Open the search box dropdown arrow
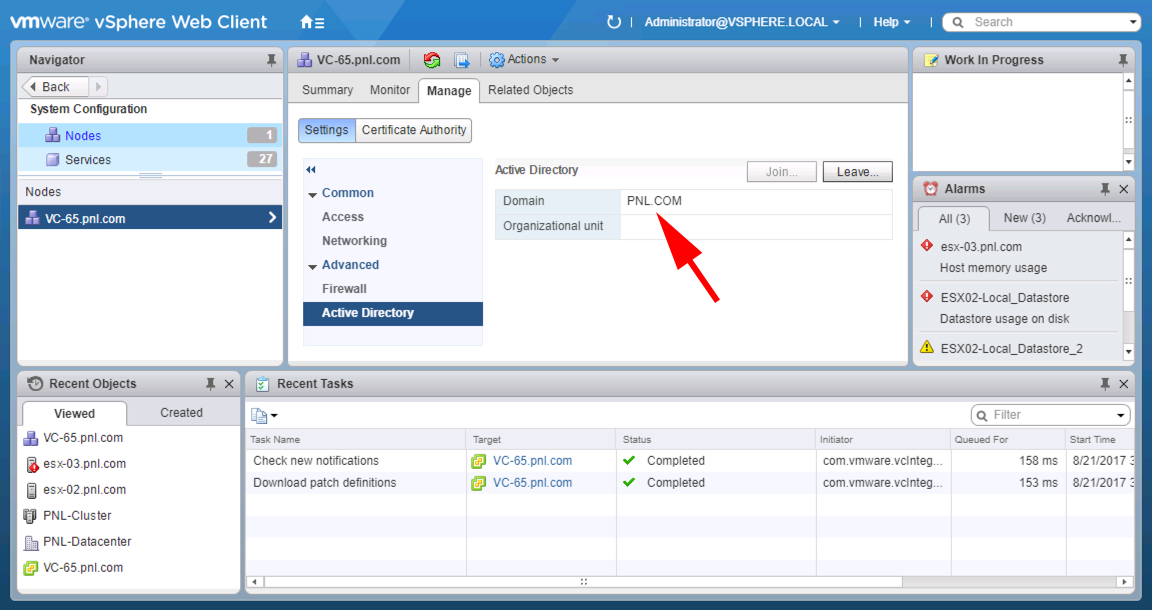This screenshot has width=1152, height=610. click(1132, 23)
